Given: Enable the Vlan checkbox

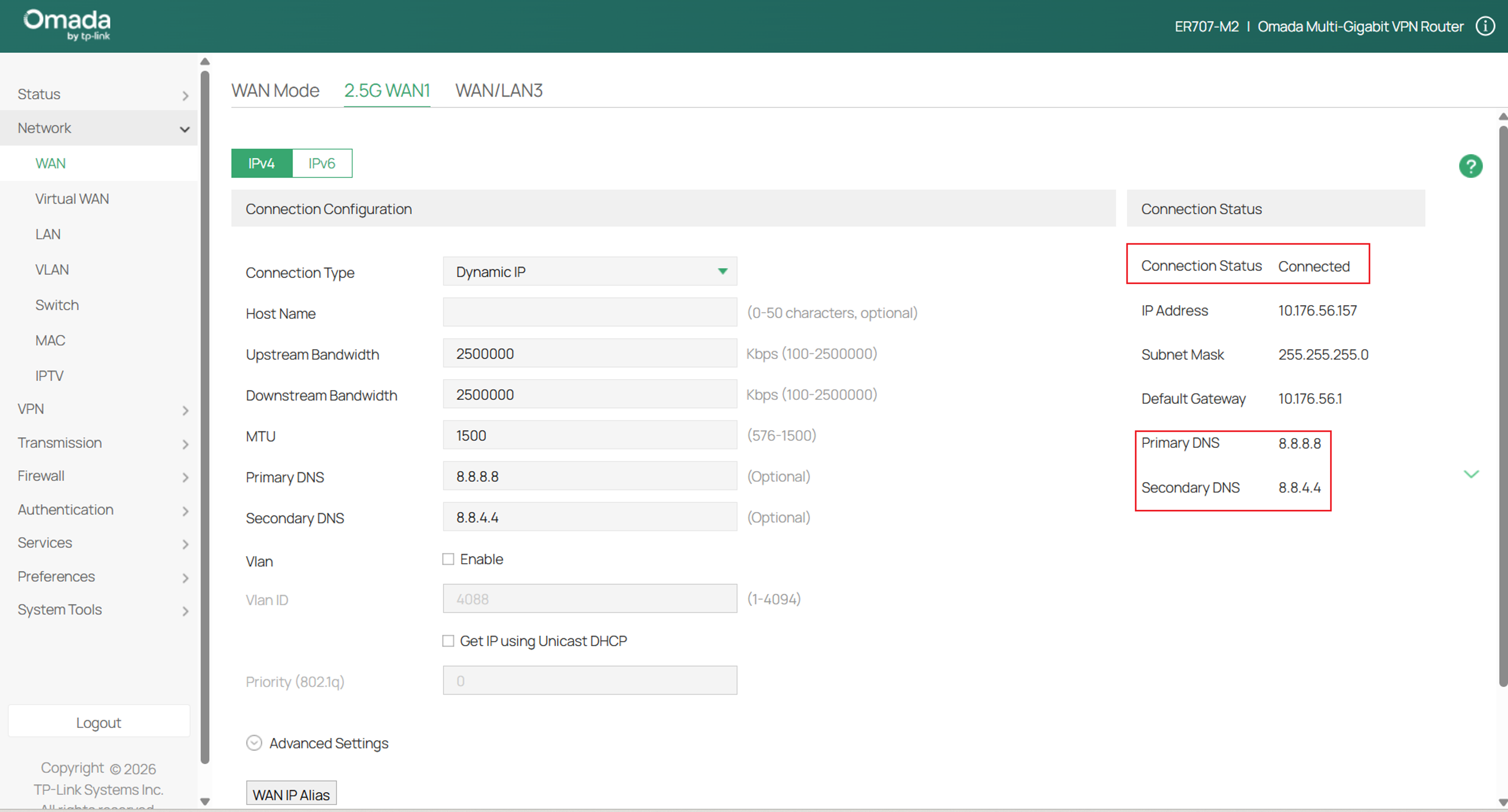Looking at the screenshot, I should [448, 559].
